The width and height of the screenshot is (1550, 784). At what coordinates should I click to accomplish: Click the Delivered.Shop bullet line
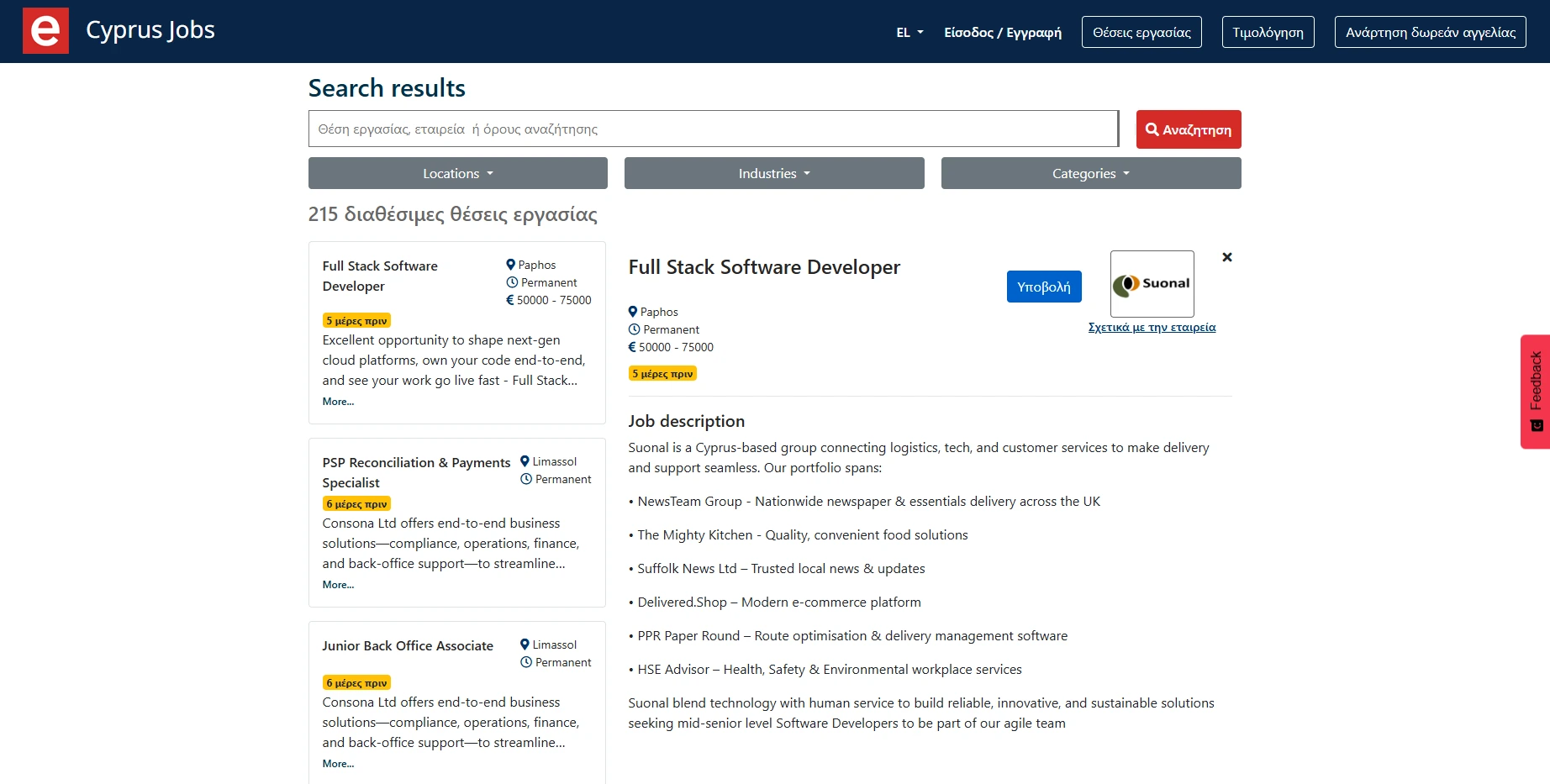pyautogui.click(x=775, y=602)
